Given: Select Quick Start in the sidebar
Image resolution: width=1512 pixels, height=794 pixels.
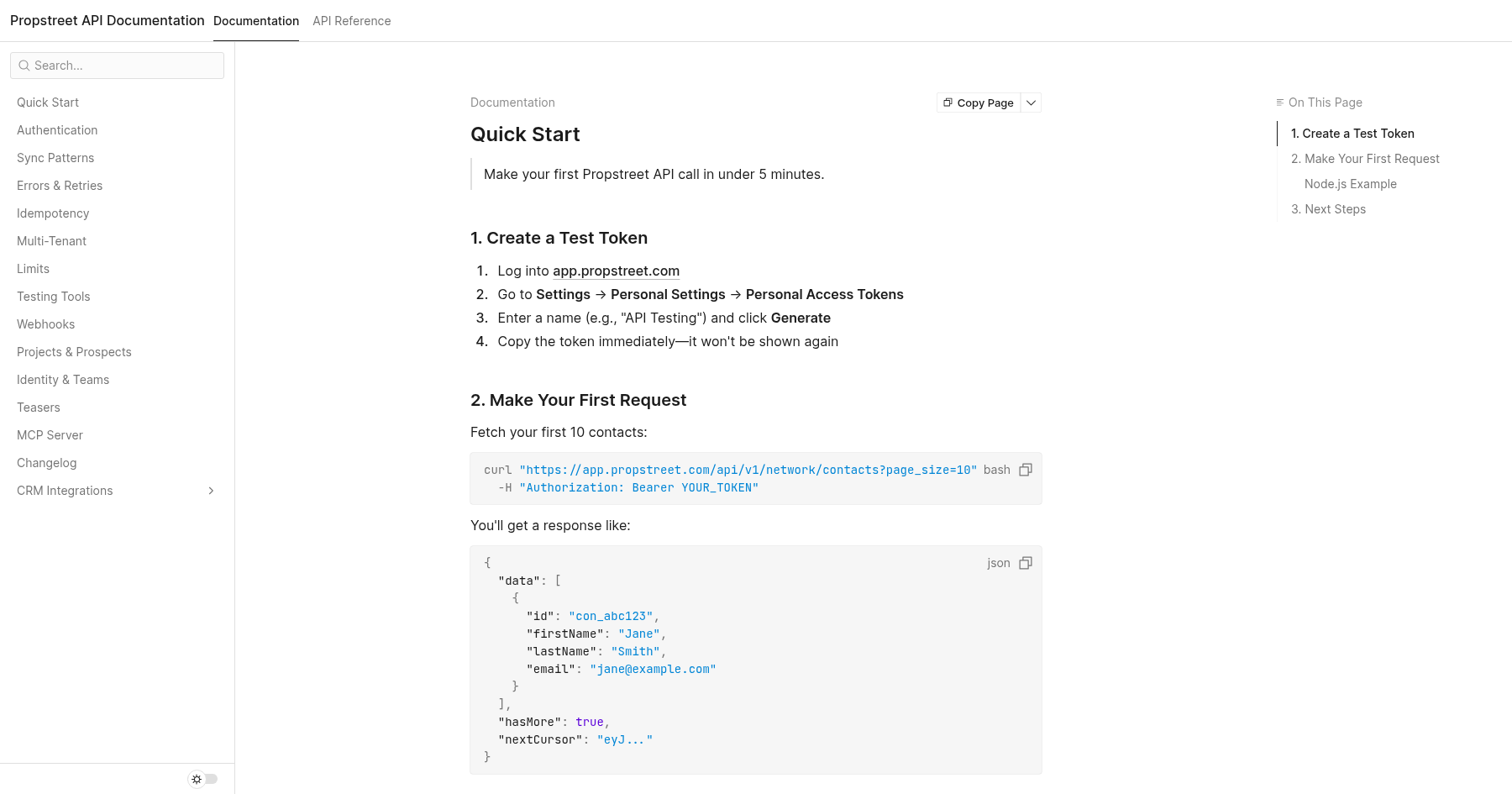Looking at the screenshot, I should point(48,103).
